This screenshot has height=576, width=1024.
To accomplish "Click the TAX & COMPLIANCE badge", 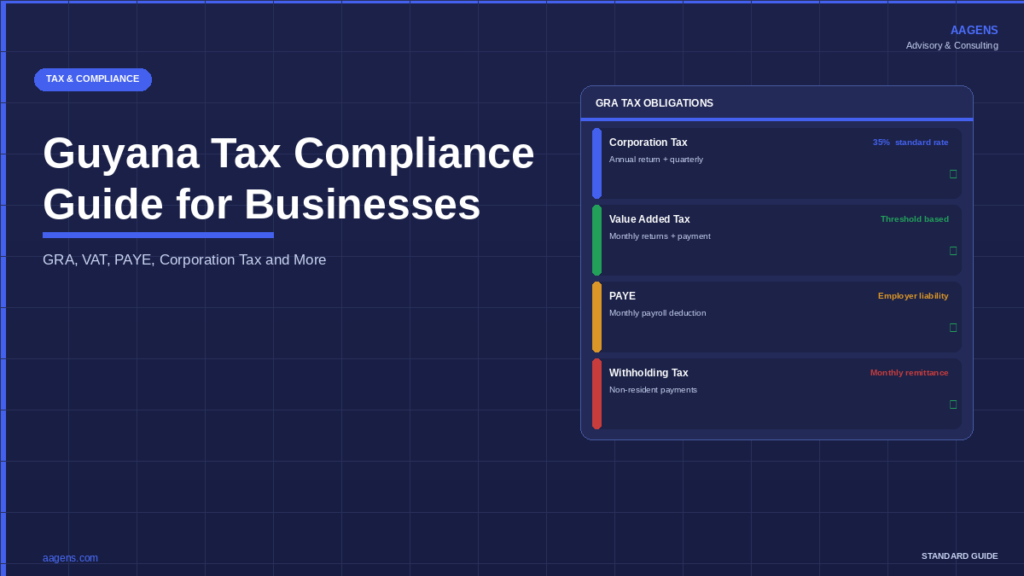I will tap(93, 79).
